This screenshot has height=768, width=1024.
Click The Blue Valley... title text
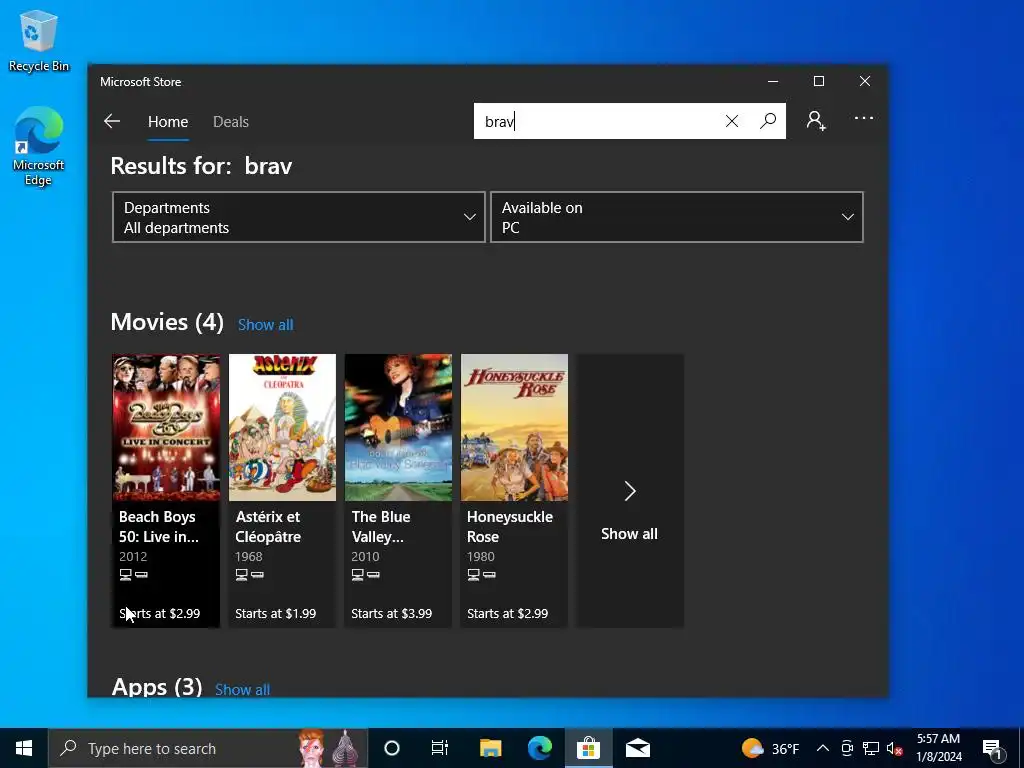(381, 526)
